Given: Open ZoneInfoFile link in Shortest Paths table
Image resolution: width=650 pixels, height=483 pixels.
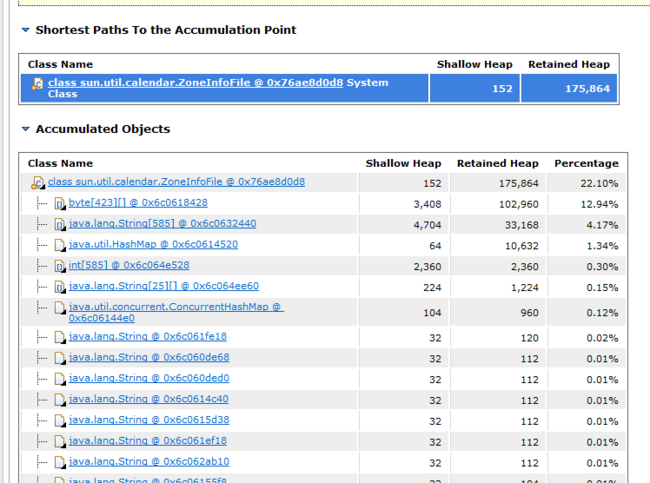Looking at the screenshot, I should (x=195, y=83).
